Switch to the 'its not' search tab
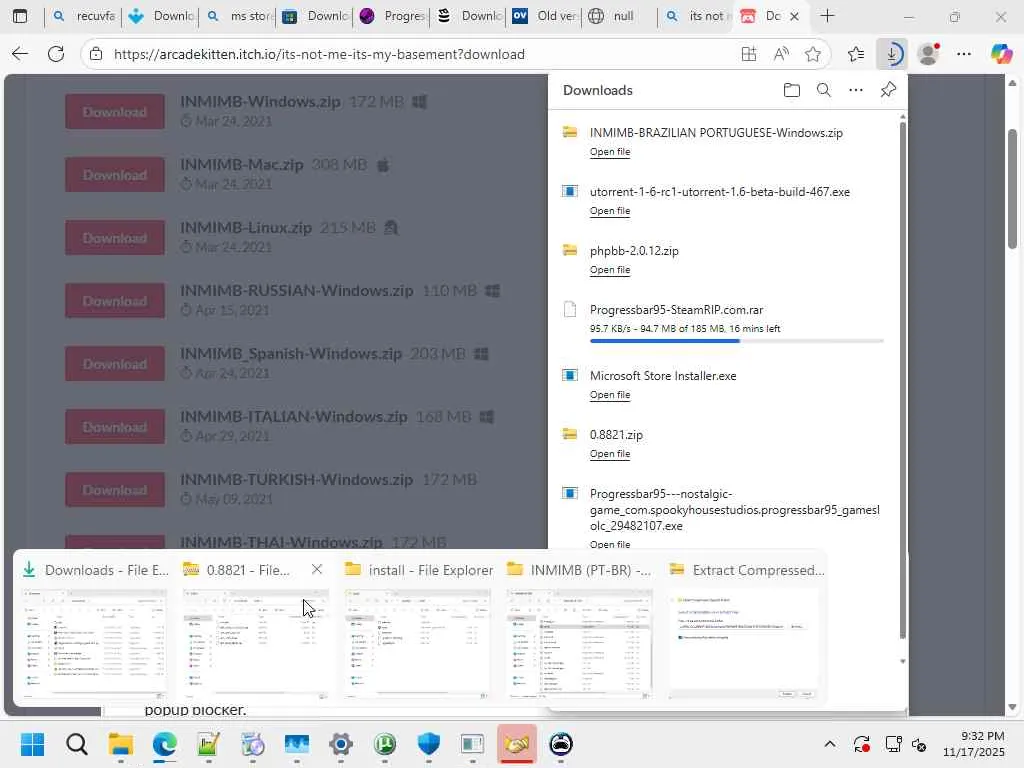Screen dimensions: 1024x768 (x=697, y=16)
